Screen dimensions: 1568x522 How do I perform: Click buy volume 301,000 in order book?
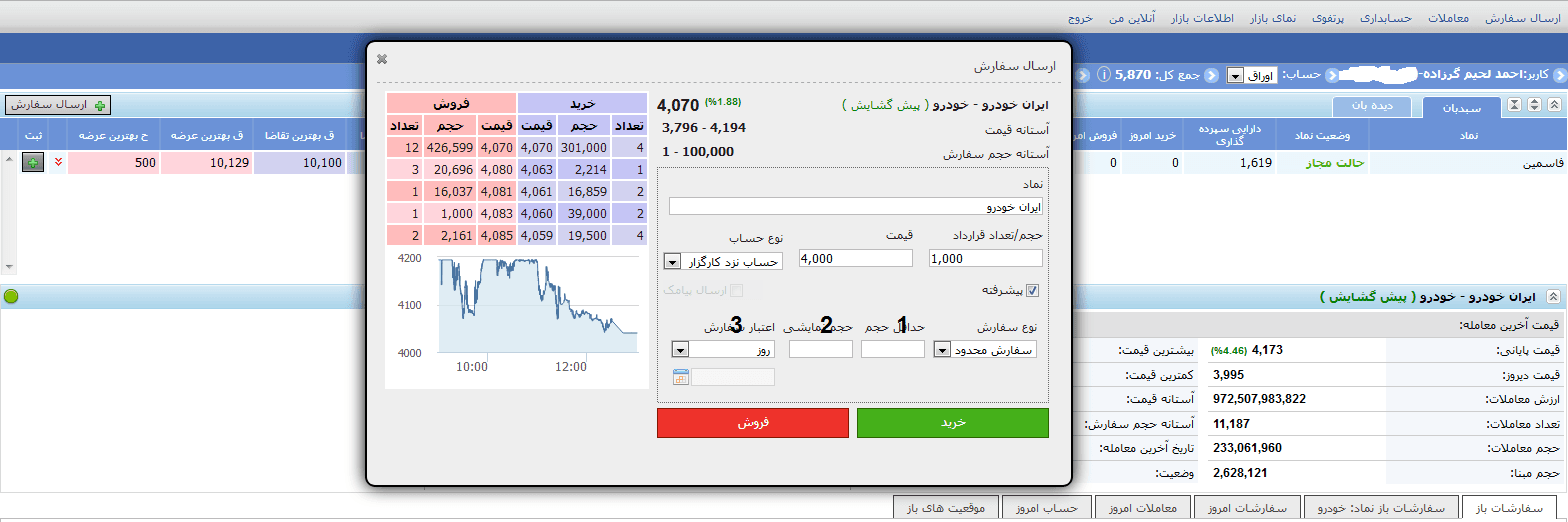coord(582,148)
